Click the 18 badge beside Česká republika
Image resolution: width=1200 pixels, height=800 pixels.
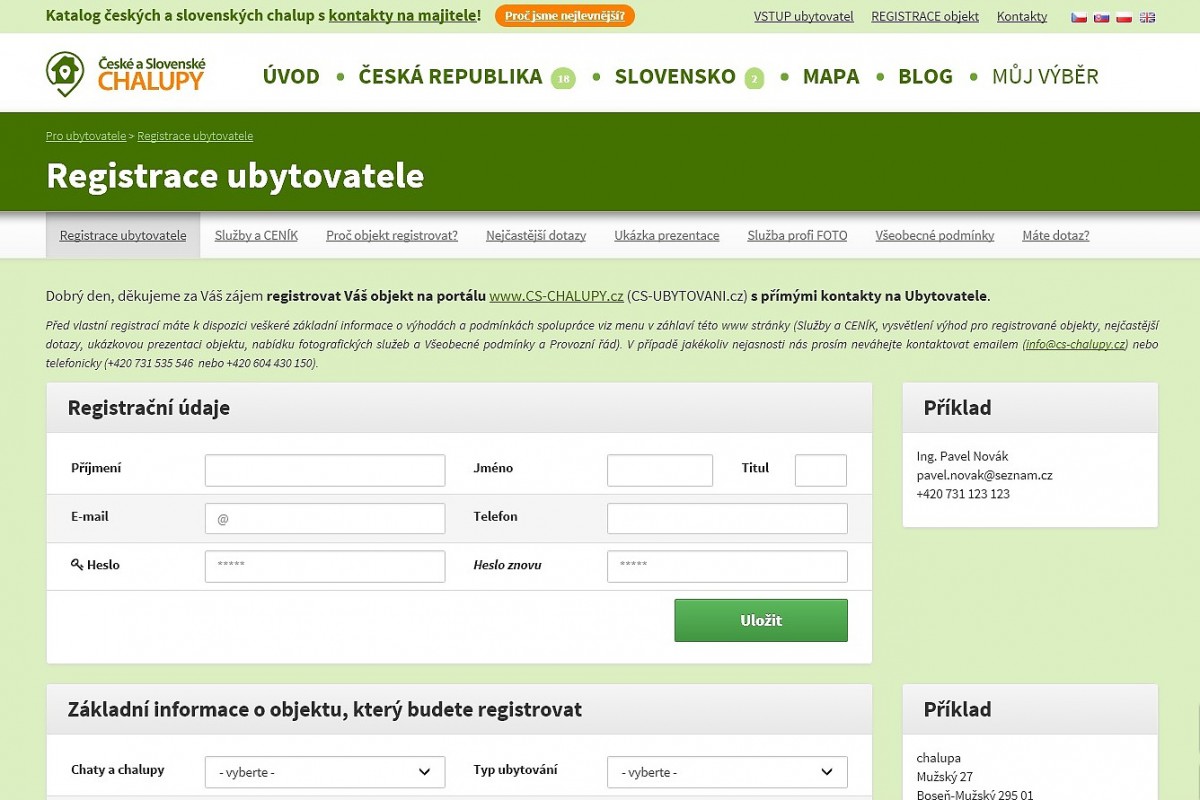563,78
